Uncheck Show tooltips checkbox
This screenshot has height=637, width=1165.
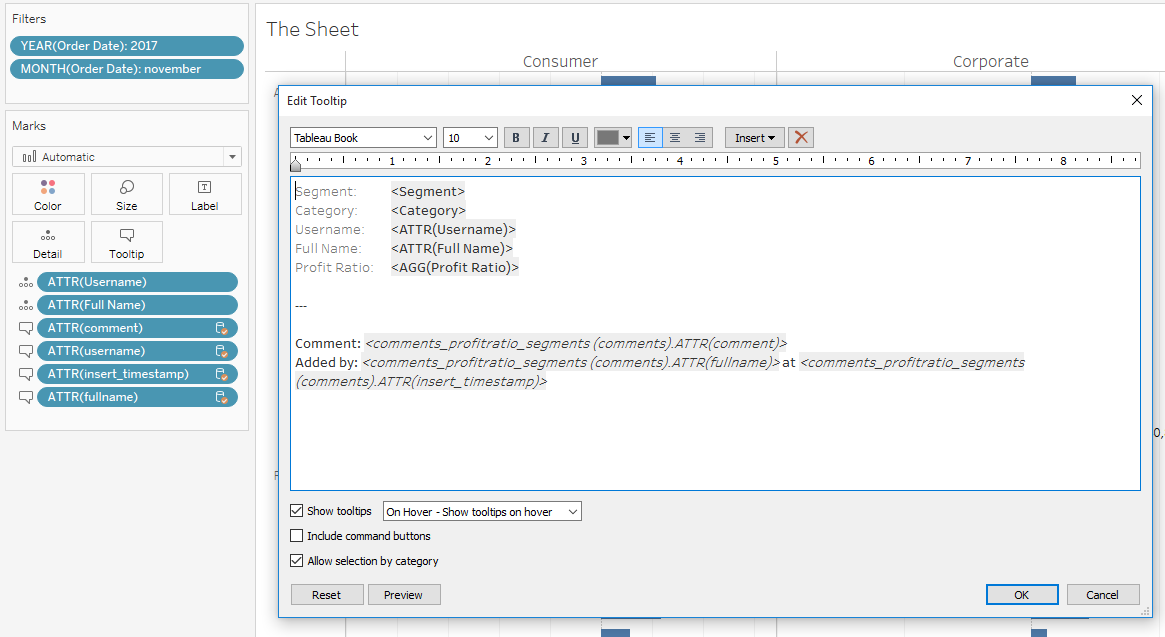pyautogui.click(x=296, y=511)
